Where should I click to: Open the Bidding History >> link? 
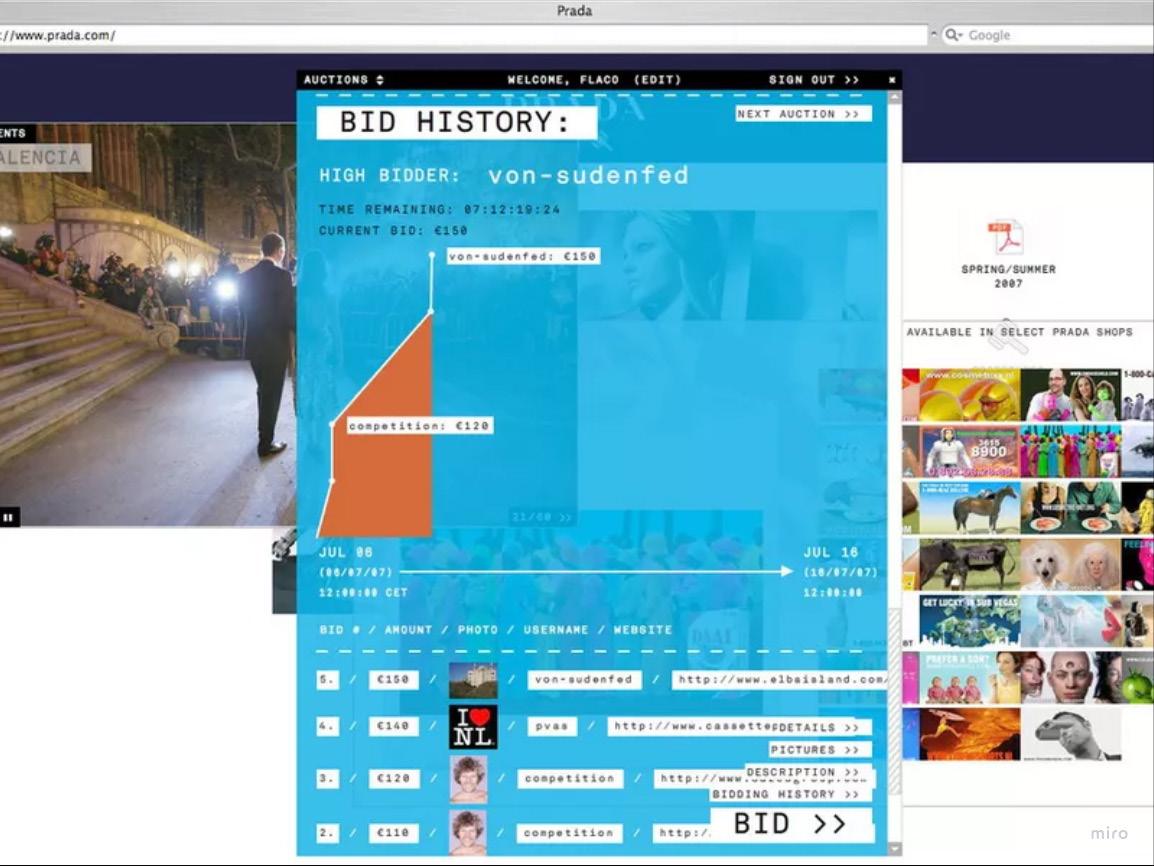[x=791, y=794]
